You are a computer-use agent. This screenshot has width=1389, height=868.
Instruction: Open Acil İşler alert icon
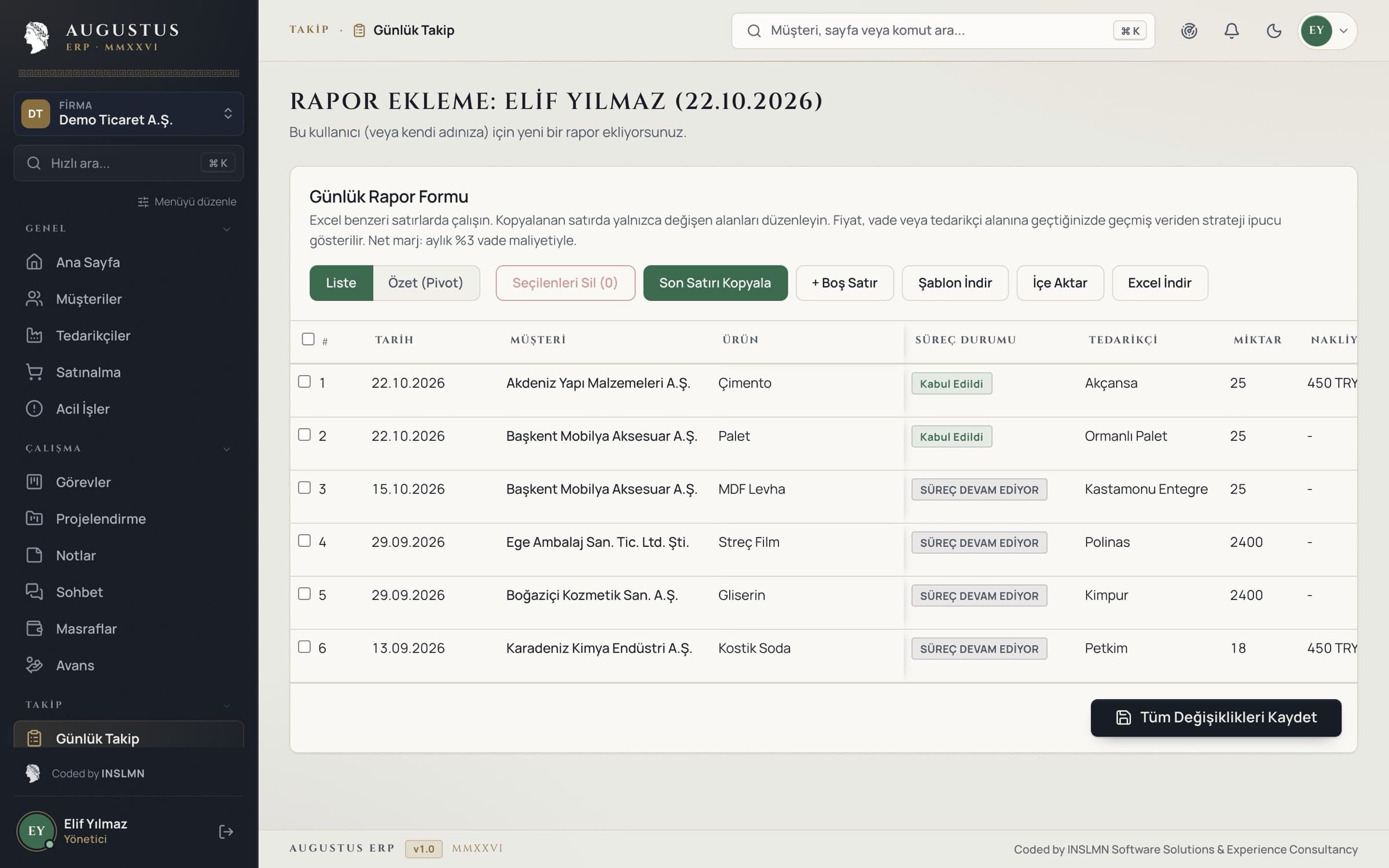(34, 409)
